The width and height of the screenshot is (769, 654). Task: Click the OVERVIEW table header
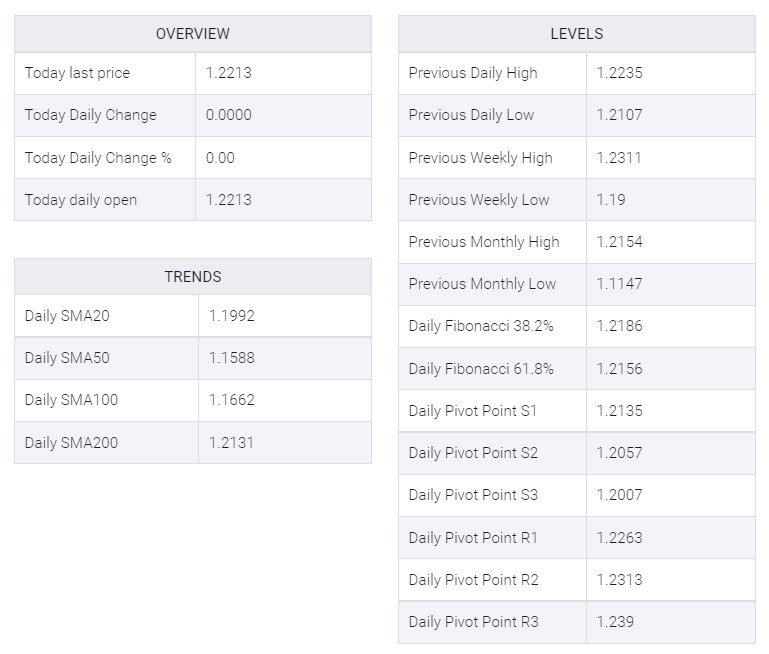tap(193, 34)
